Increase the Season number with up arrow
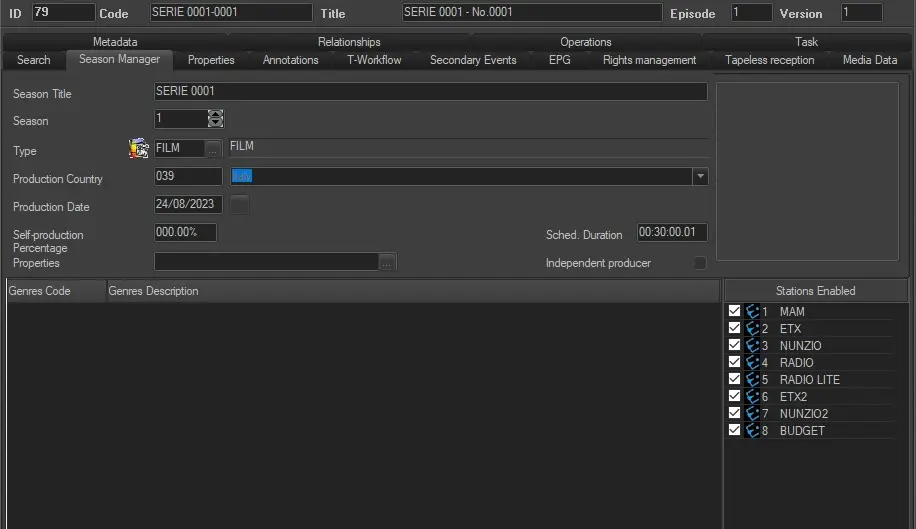This screenshot has height=529, width=916. point(216,114)
